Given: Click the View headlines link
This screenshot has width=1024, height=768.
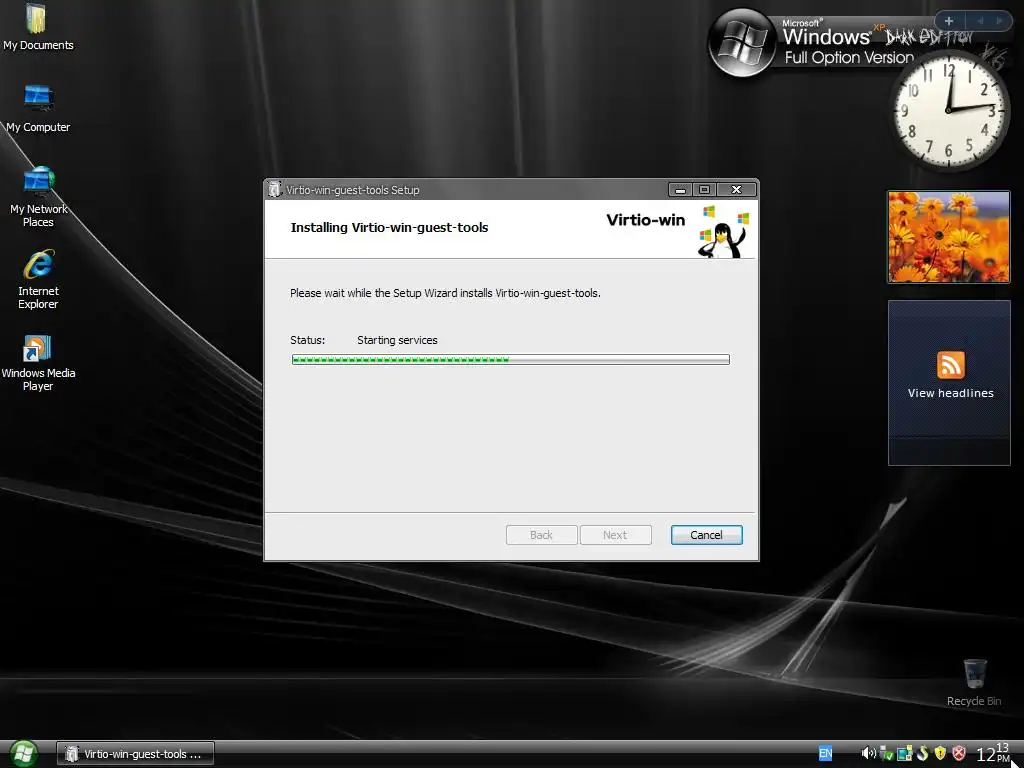Looking at the screenshot, I should point(950,393).
